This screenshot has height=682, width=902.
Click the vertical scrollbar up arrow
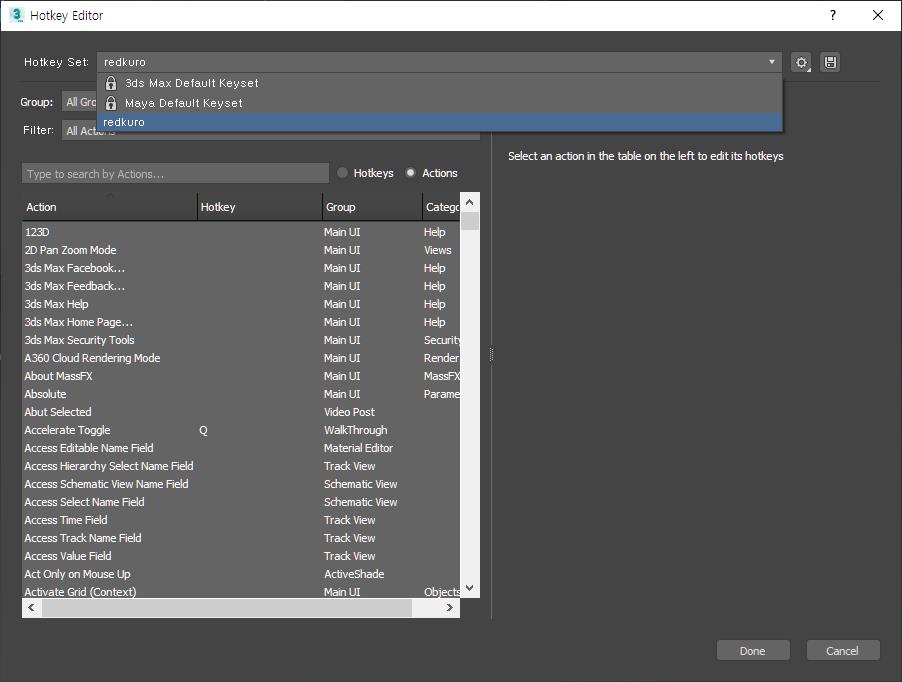coord(469,202)
